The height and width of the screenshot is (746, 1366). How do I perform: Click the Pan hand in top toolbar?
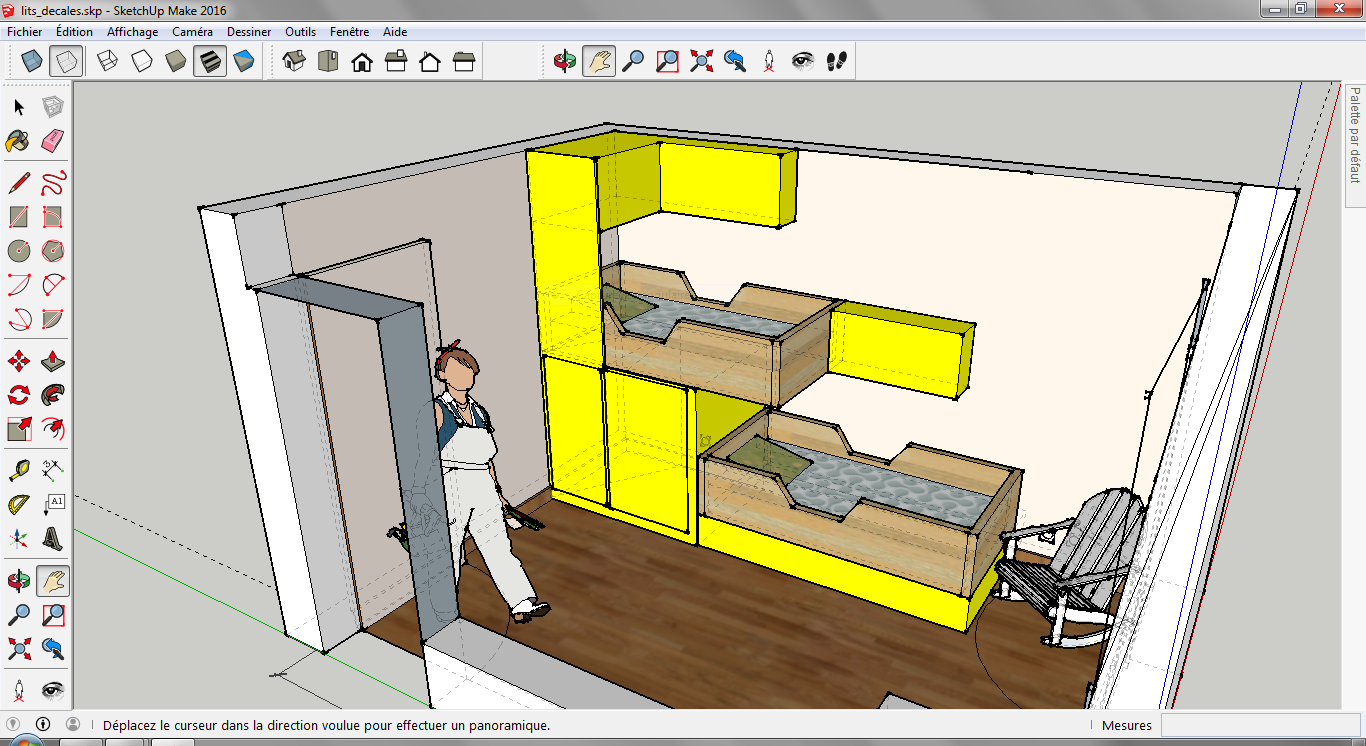(x=599, y=62)
